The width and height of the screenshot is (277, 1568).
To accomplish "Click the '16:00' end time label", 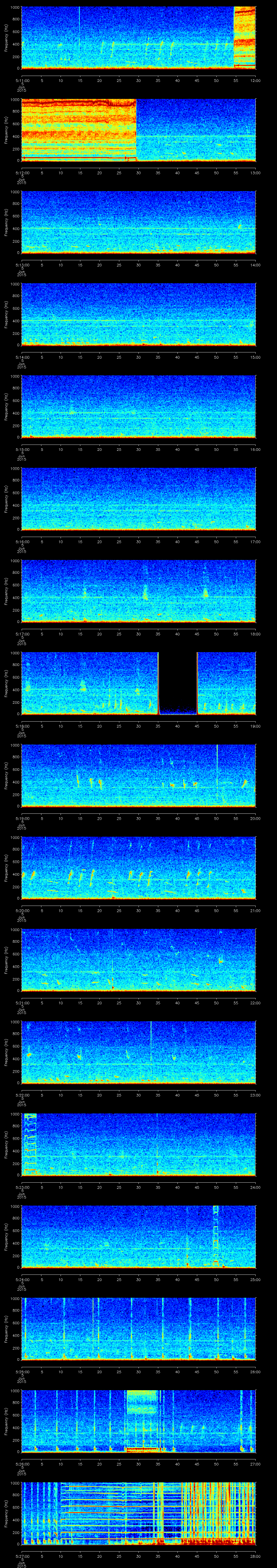I will point(255,449).
